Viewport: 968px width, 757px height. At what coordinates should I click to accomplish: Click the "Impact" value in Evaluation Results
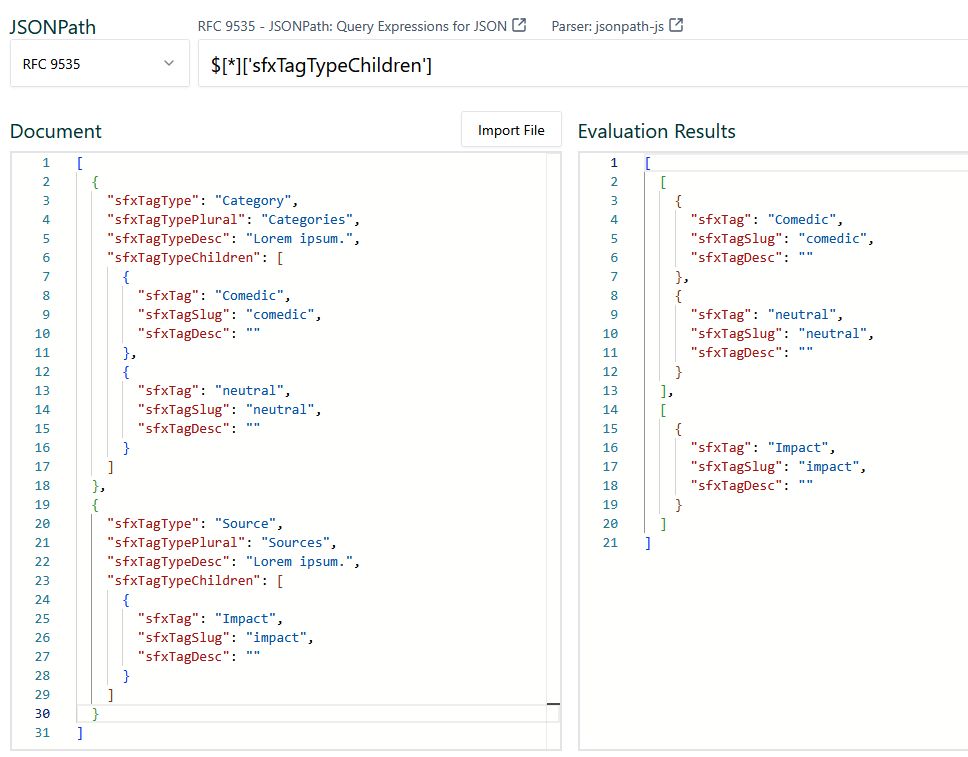point(796,447)
